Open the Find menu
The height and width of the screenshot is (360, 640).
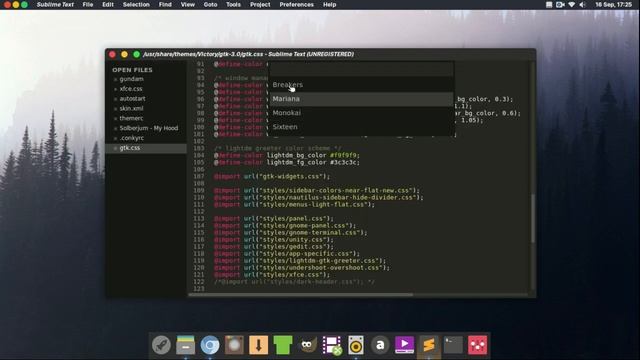point(165,4)
